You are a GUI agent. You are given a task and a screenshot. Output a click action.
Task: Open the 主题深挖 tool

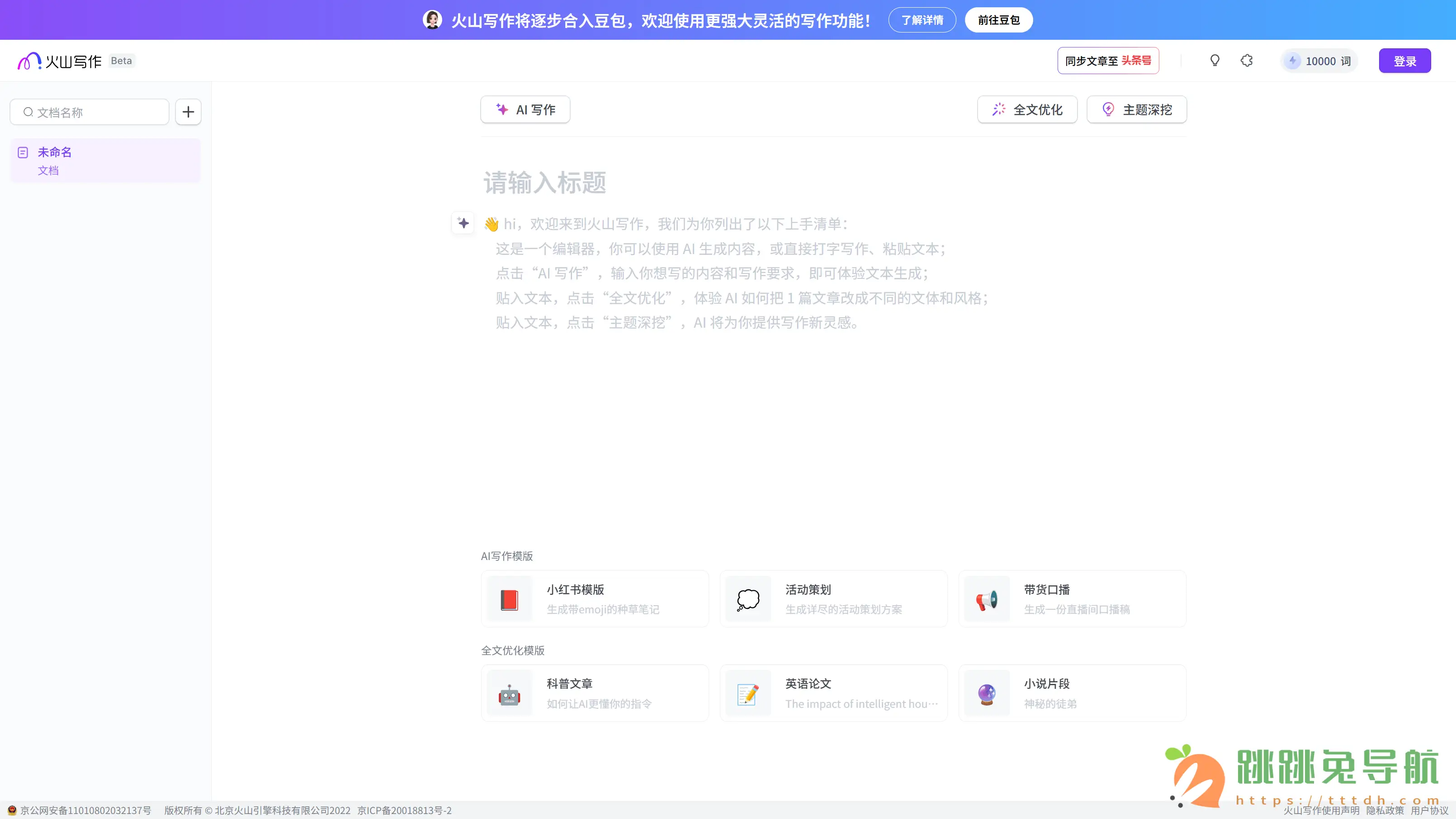pyautogui.click(x=1137, y=109)
